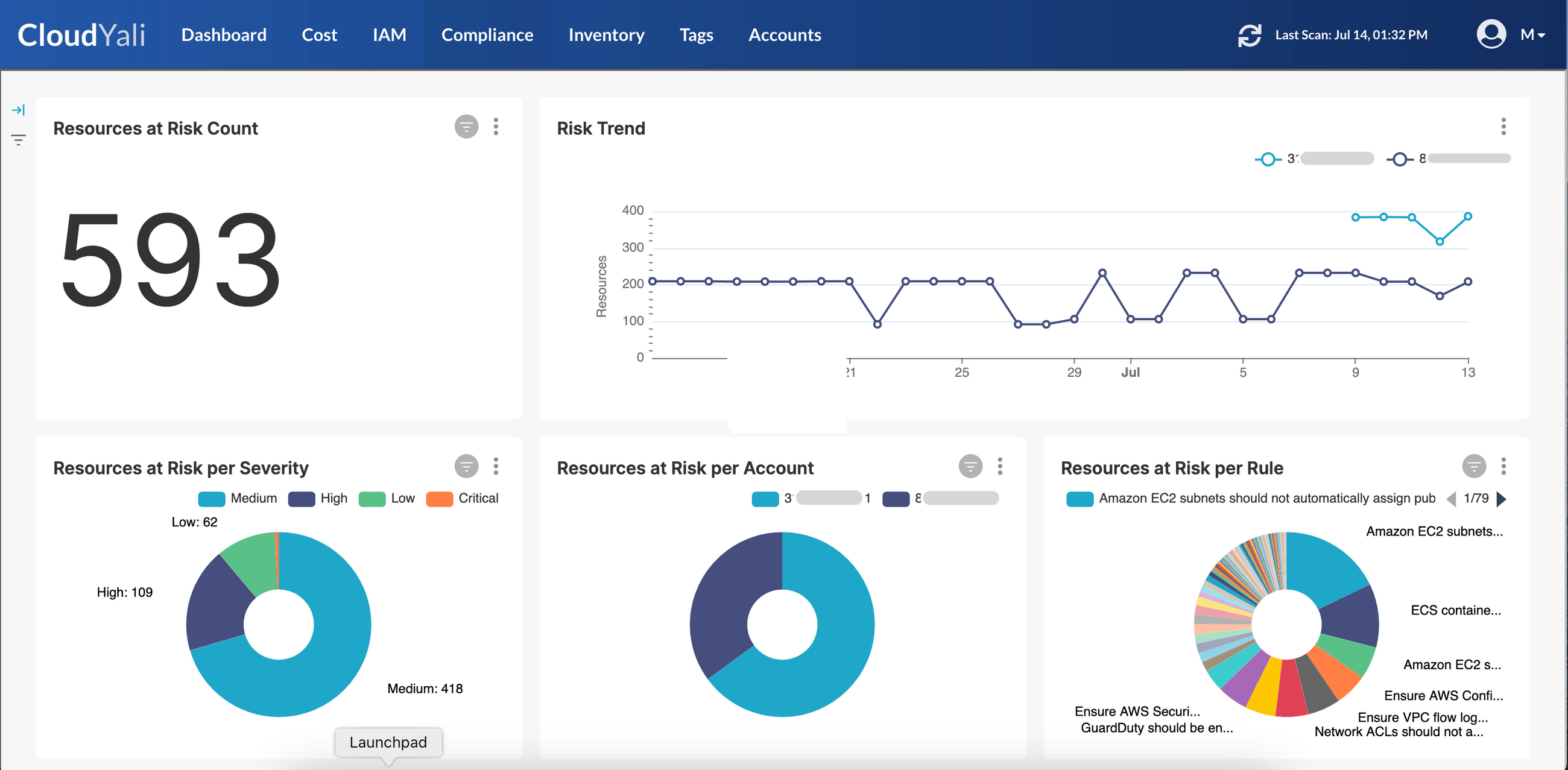The height and width of the screenshot is (770, 1568).
Task: Toggle the Critical severity legend entry
Action: pos(463,498)
